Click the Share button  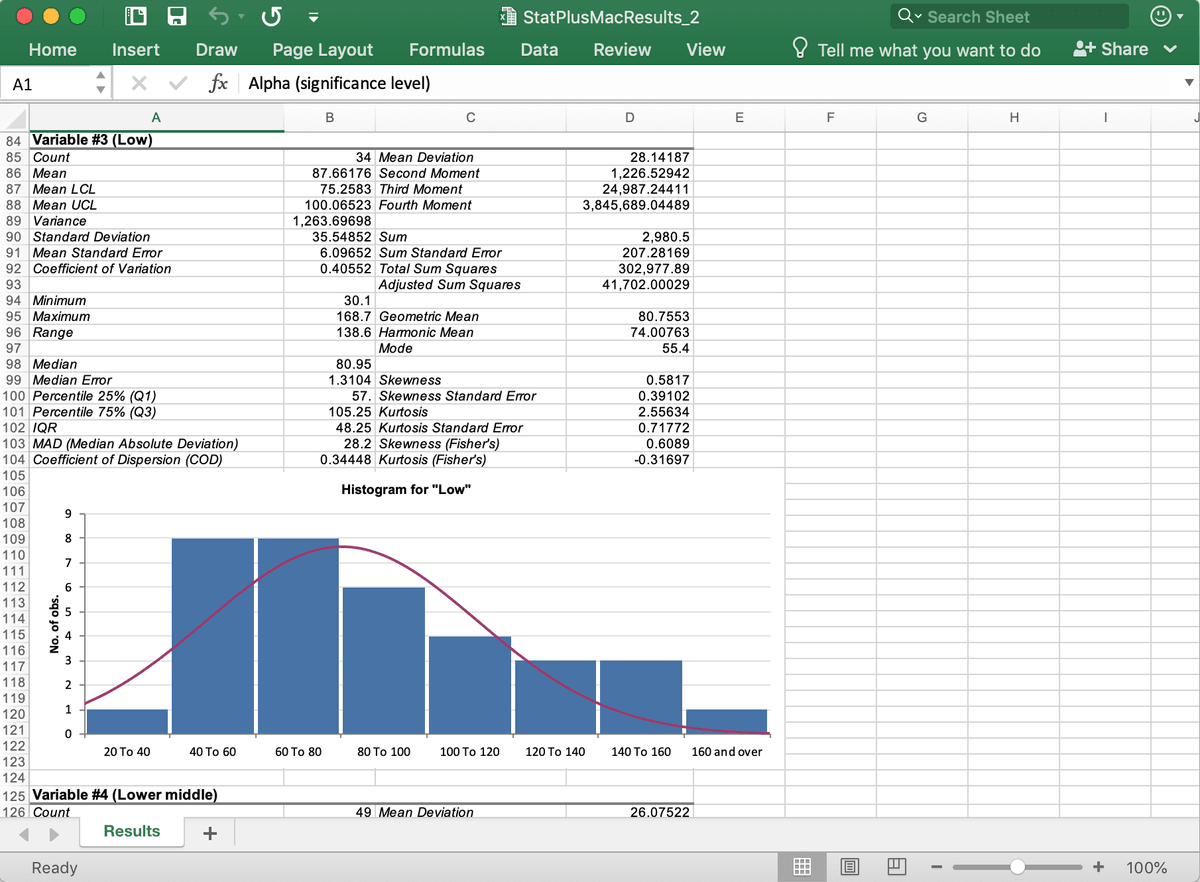pyautogui.click(x=1110, y=50)
